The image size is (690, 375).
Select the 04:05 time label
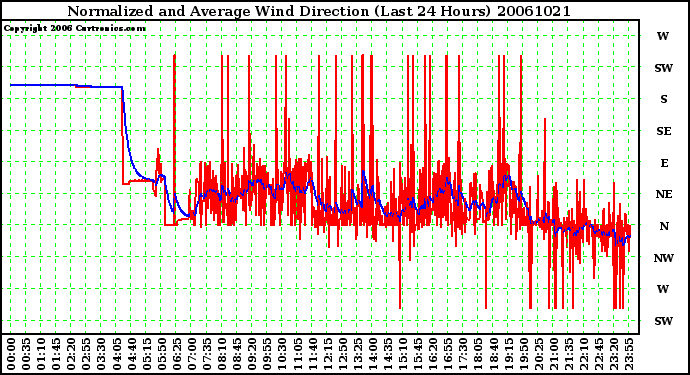coord(116,354)
